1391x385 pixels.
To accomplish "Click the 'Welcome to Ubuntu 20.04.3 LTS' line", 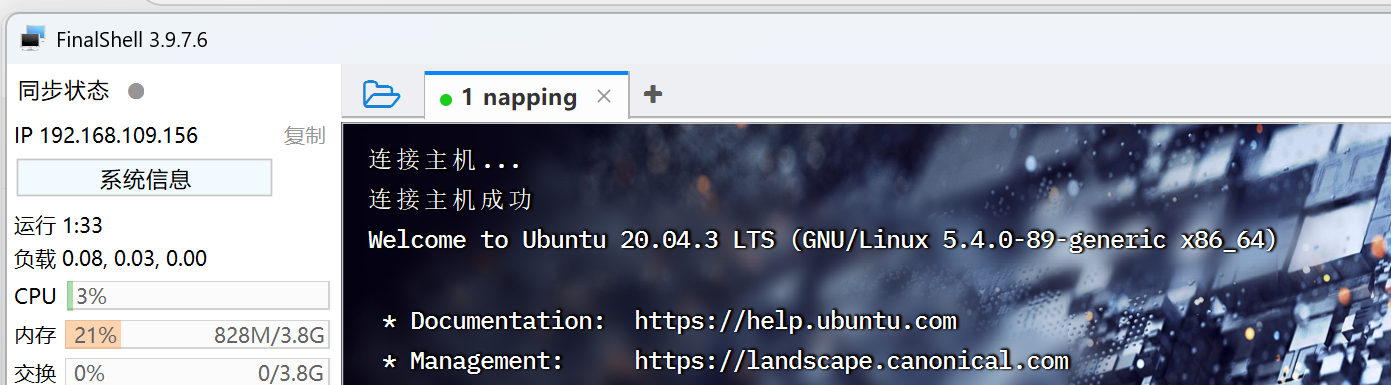I will (823, 240).
